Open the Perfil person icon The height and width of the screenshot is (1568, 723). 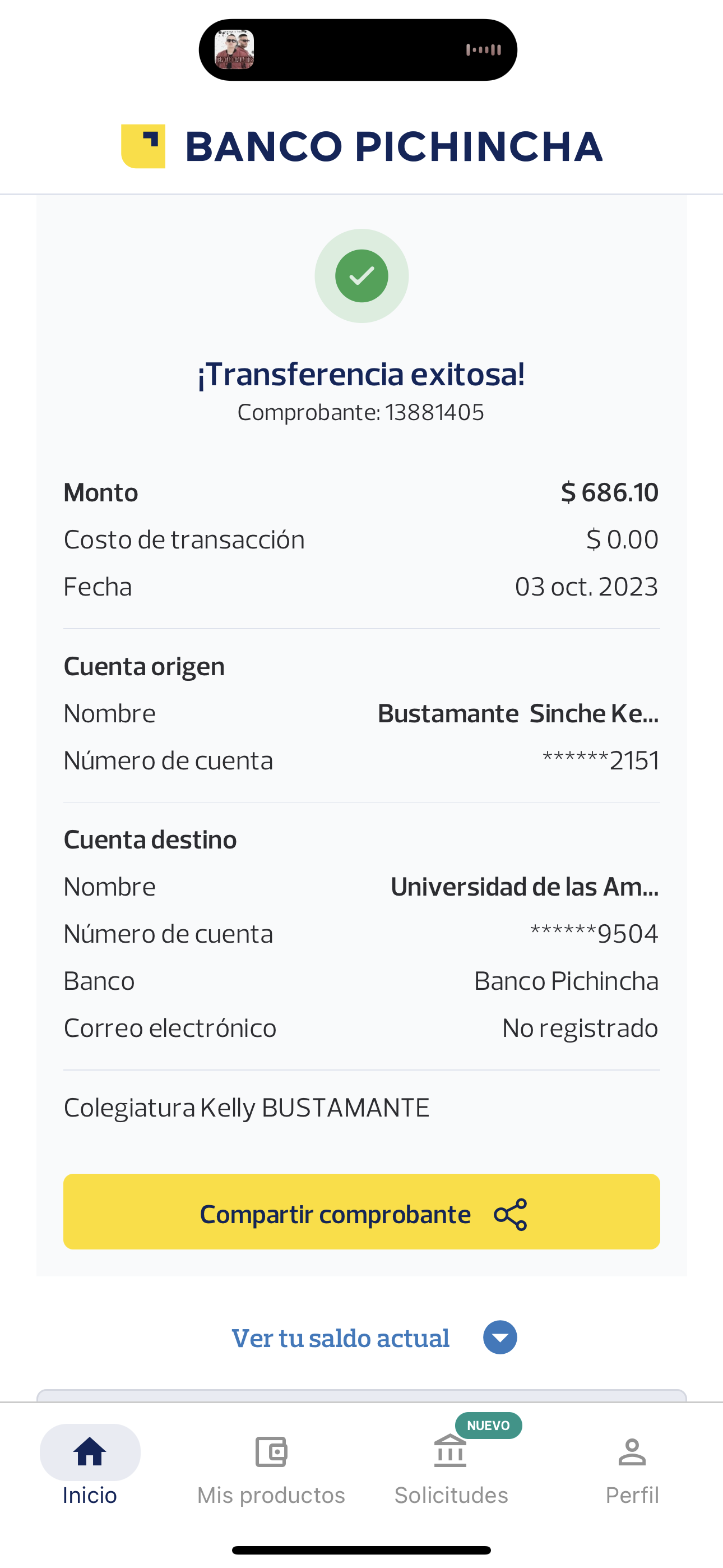[x=632, y=1452]
